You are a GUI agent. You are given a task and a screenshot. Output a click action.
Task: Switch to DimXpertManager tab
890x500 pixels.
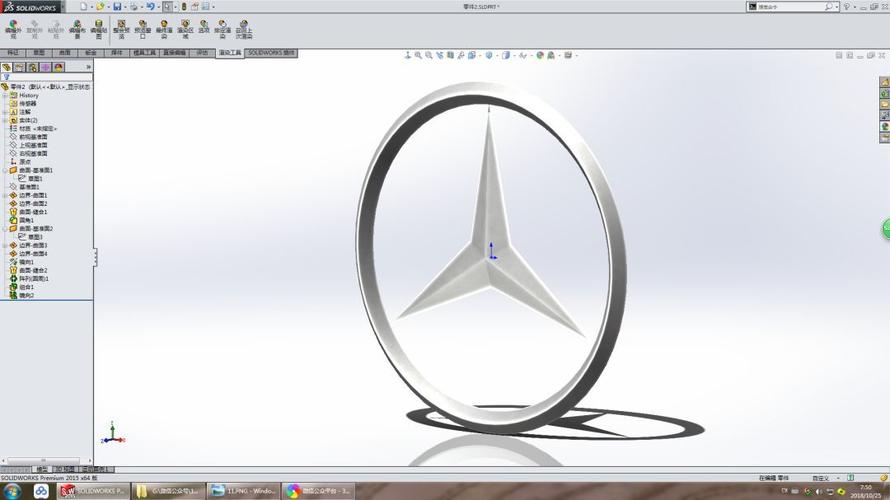[45, 67]
